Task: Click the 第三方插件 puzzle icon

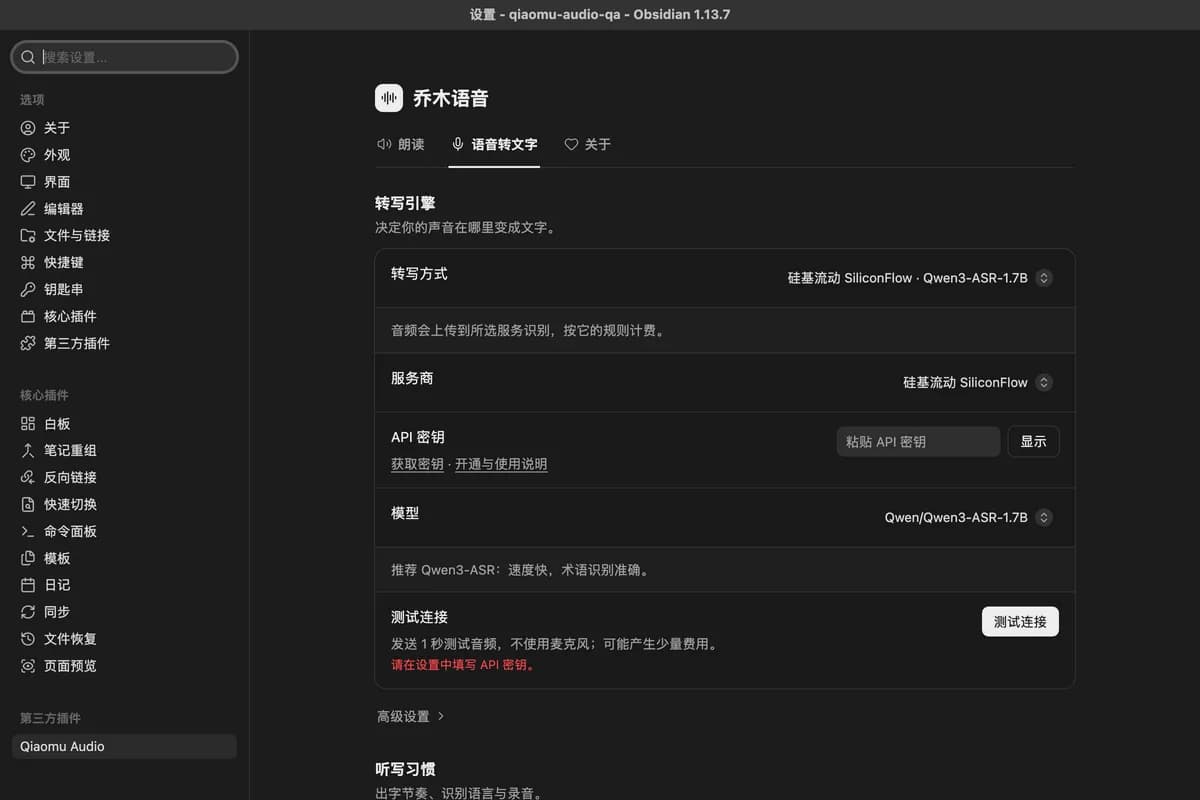Action: tap(28, 343)
